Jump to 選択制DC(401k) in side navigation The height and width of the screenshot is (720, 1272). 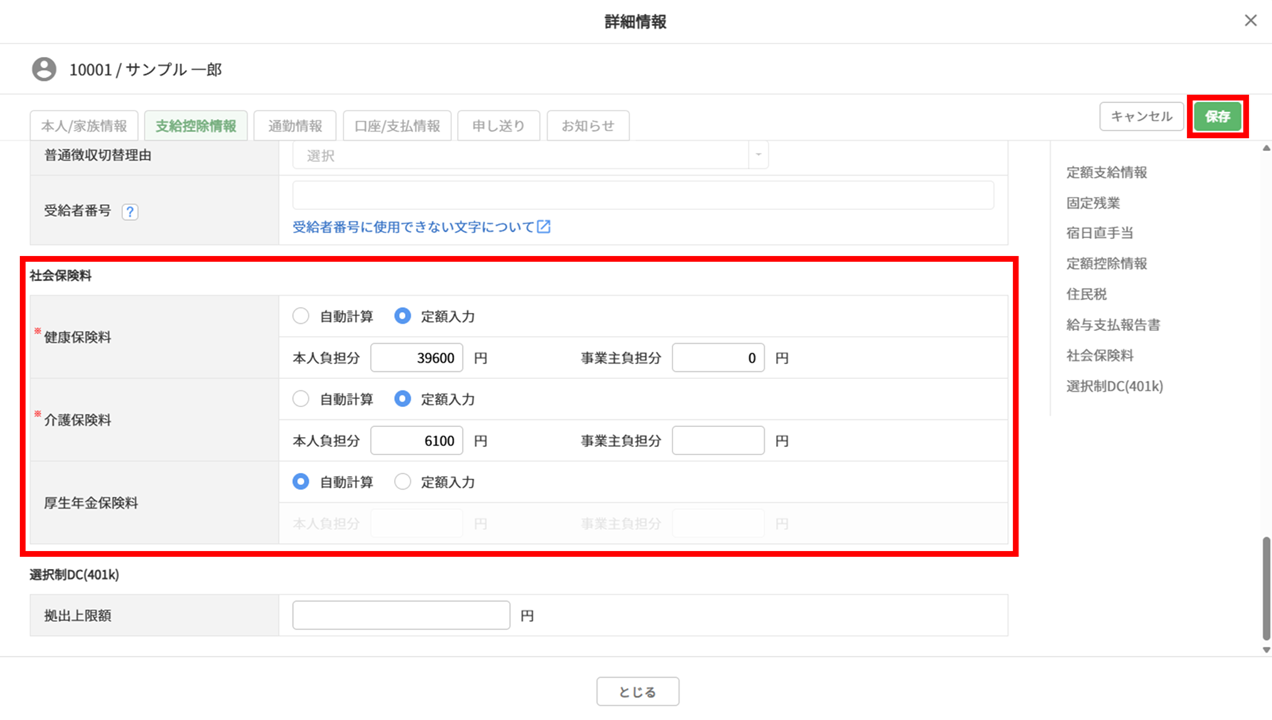click(x=1114, y=386)
